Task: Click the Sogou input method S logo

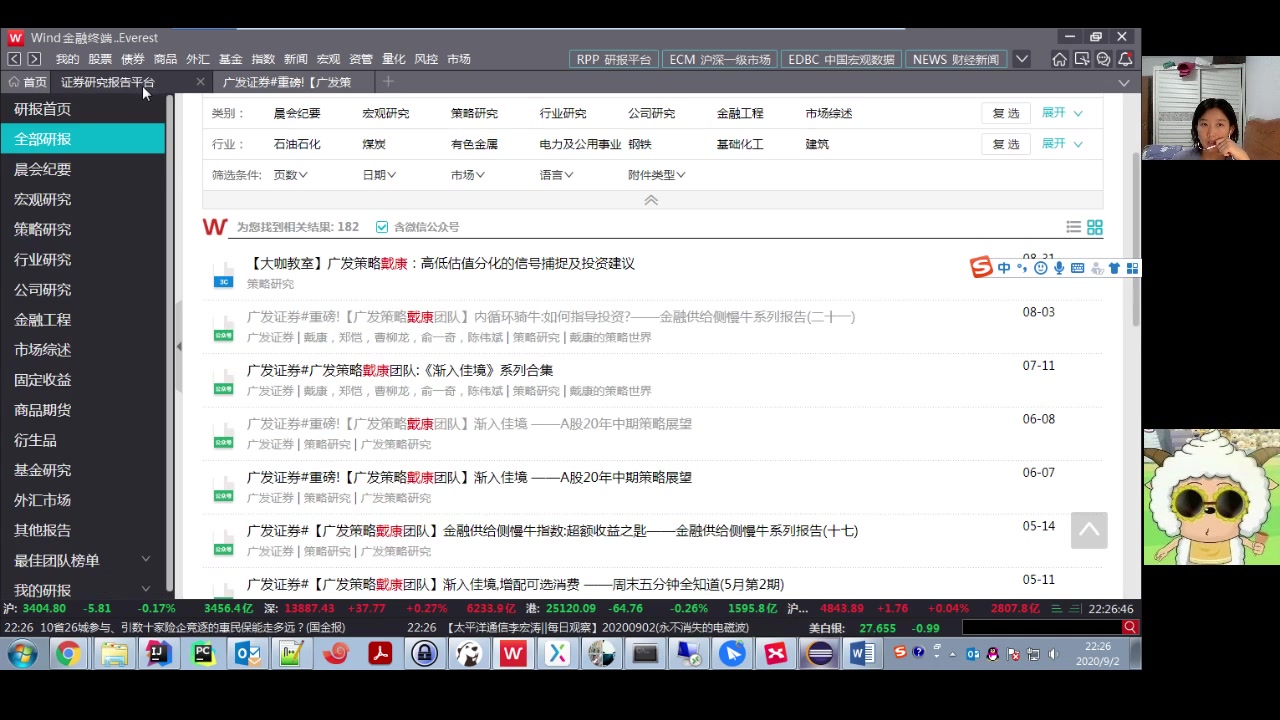Action: [x=981, y=267]
